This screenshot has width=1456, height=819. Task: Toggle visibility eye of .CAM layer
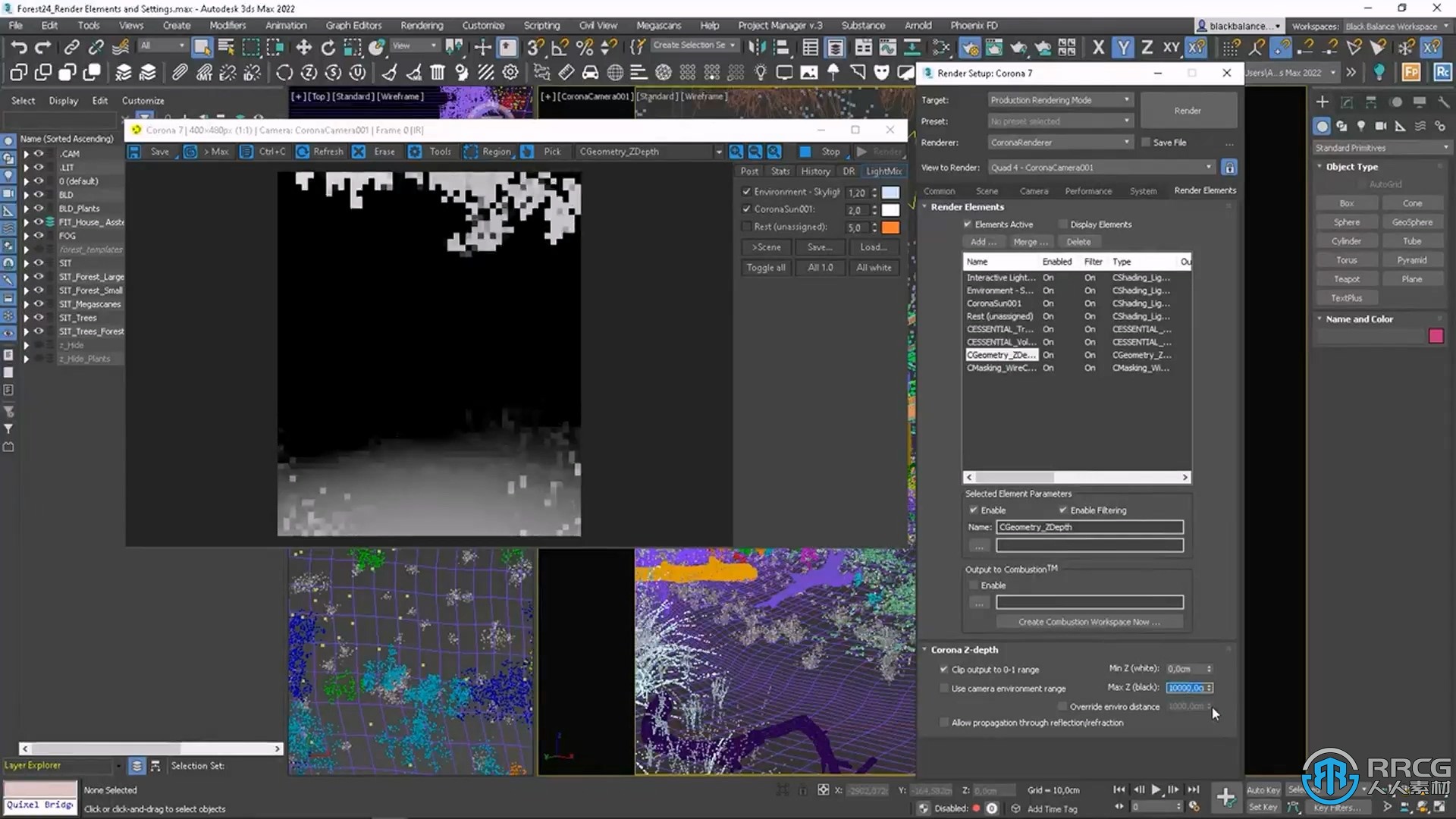pyautogui.click(x=39, y=153)
